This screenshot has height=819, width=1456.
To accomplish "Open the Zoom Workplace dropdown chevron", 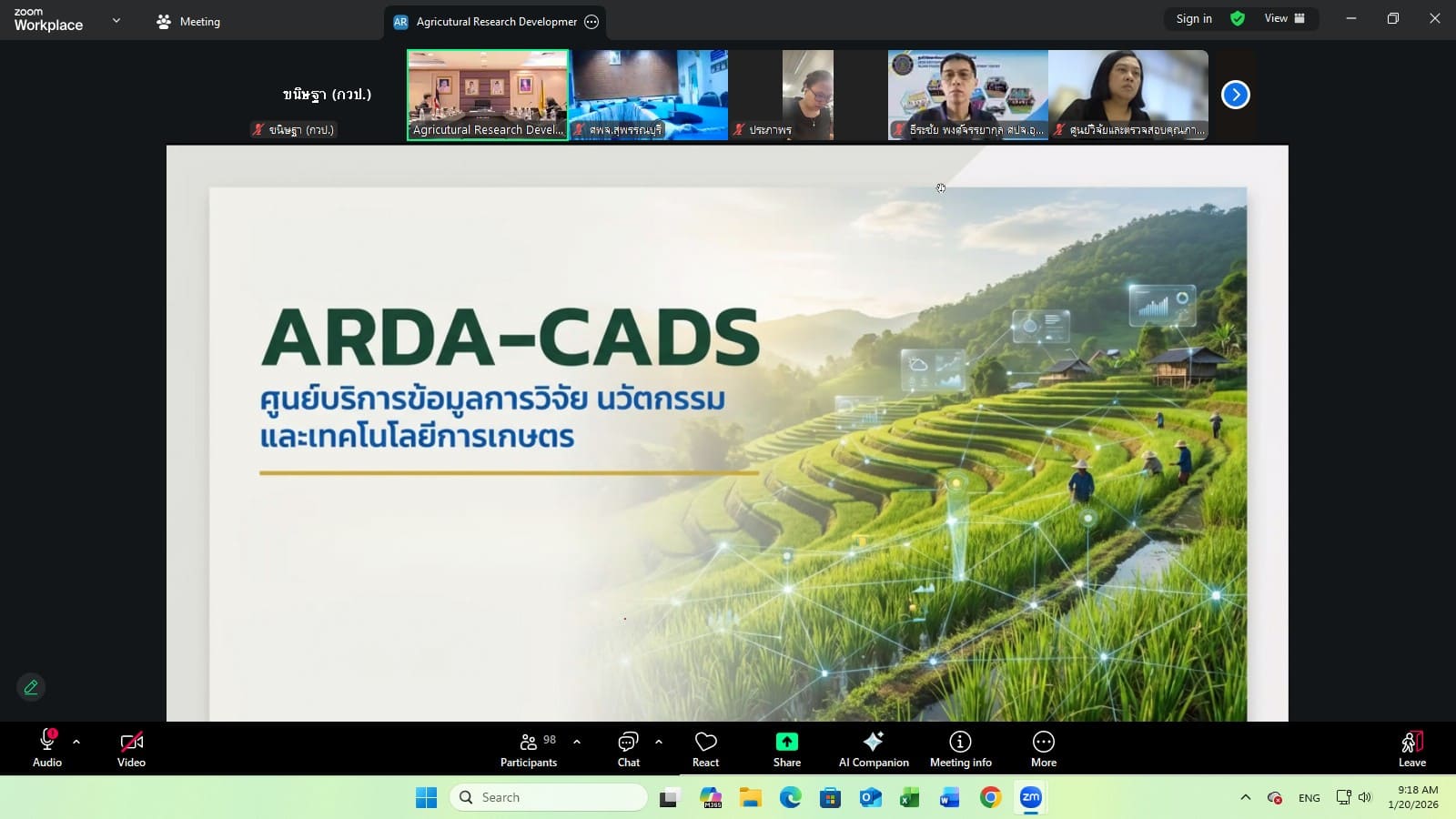I will [x=116, y=20].
